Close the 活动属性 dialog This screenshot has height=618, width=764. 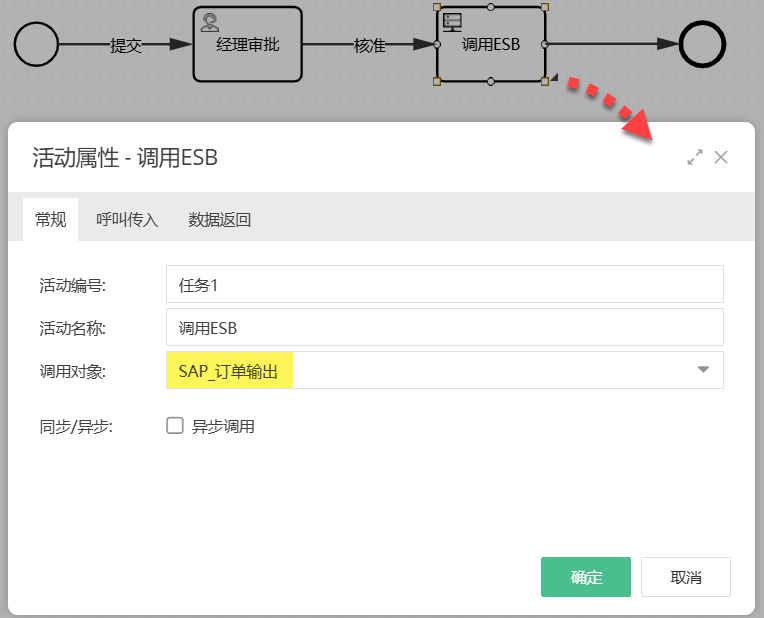pyautogui.click(x=721, y=157)
